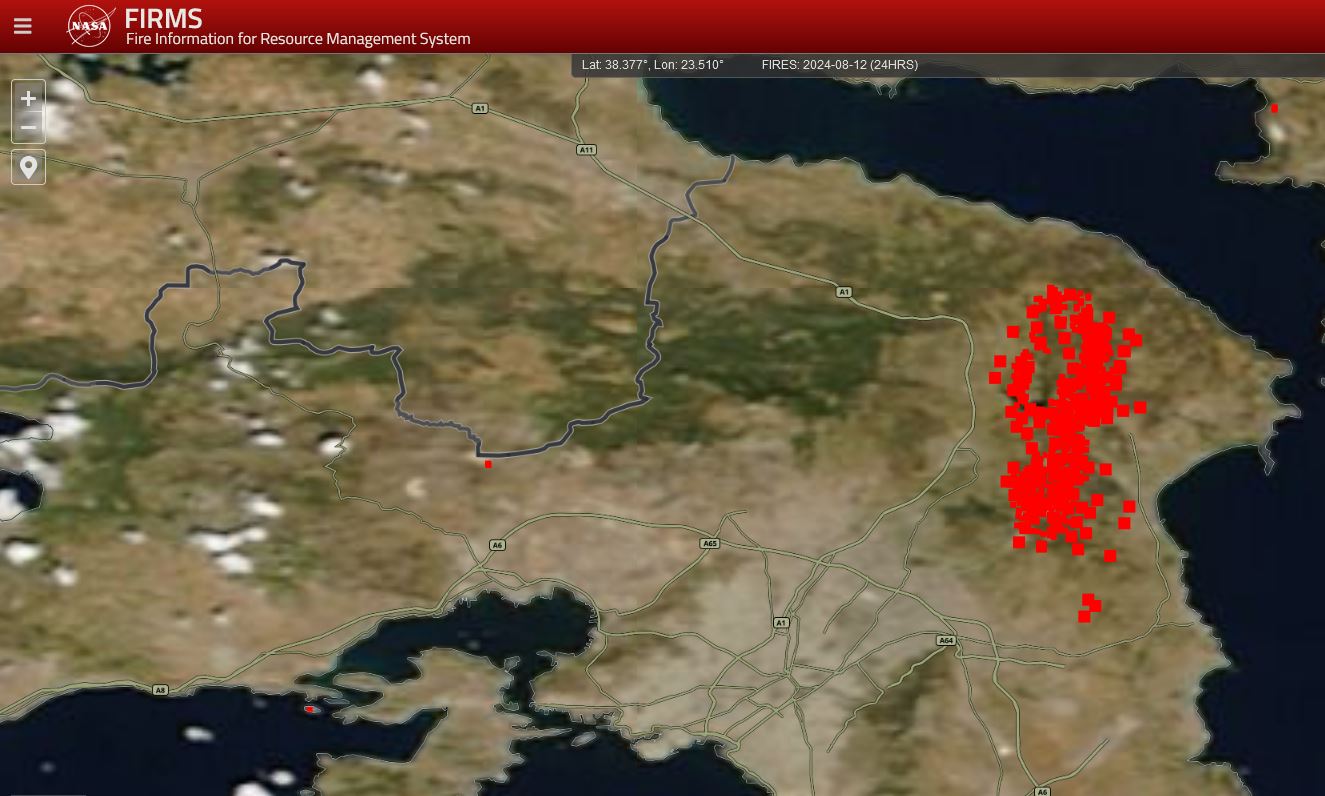Click the A65 highway label

(709, 544)
